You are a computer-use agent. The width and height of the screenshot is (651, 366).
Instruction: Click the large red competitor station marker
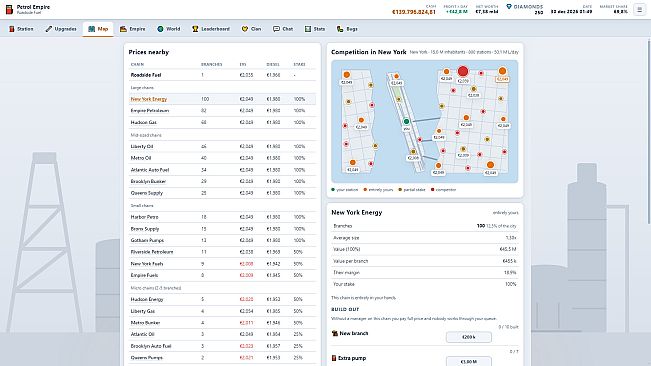pos(463,71)
